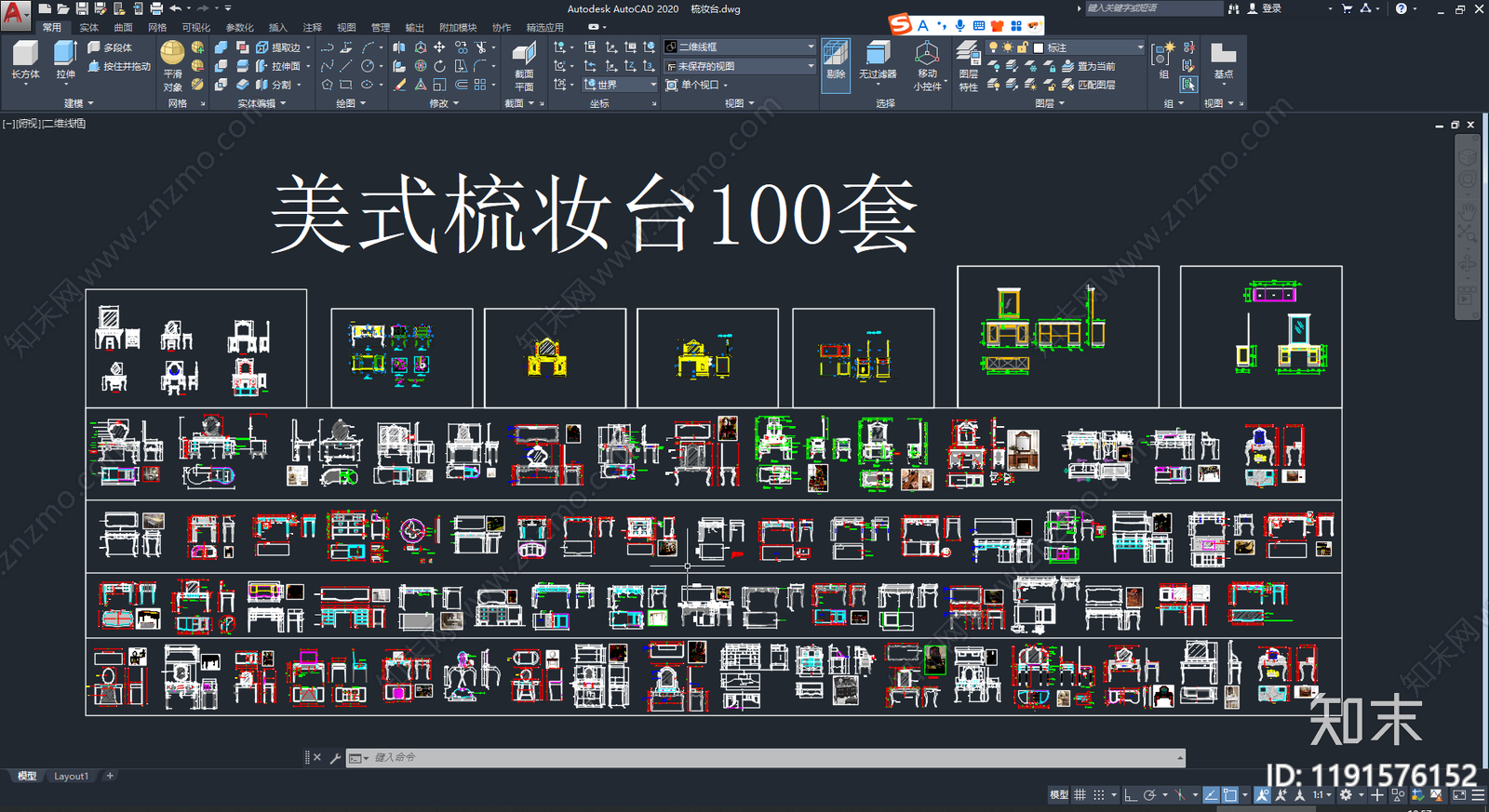1489x812 pixels.
Task: Click the Presspull (按住并拖动) button
Action: tap(119, 66)
